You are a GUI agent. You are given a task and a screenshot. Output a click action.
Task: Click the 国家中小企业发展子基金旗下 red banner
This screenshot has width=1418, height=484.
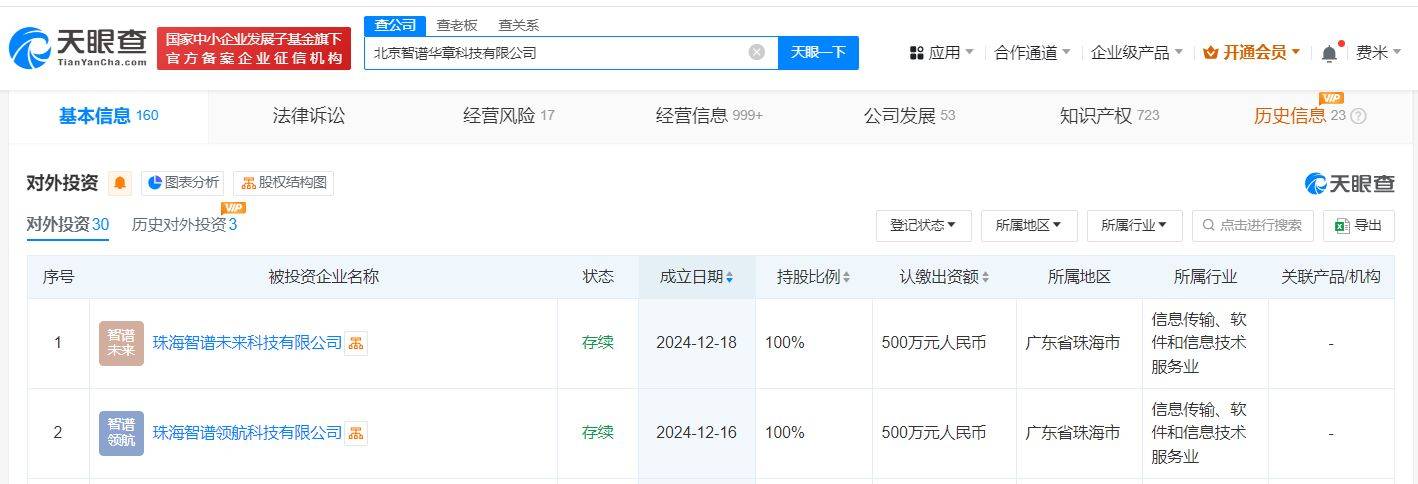[254, 48]
